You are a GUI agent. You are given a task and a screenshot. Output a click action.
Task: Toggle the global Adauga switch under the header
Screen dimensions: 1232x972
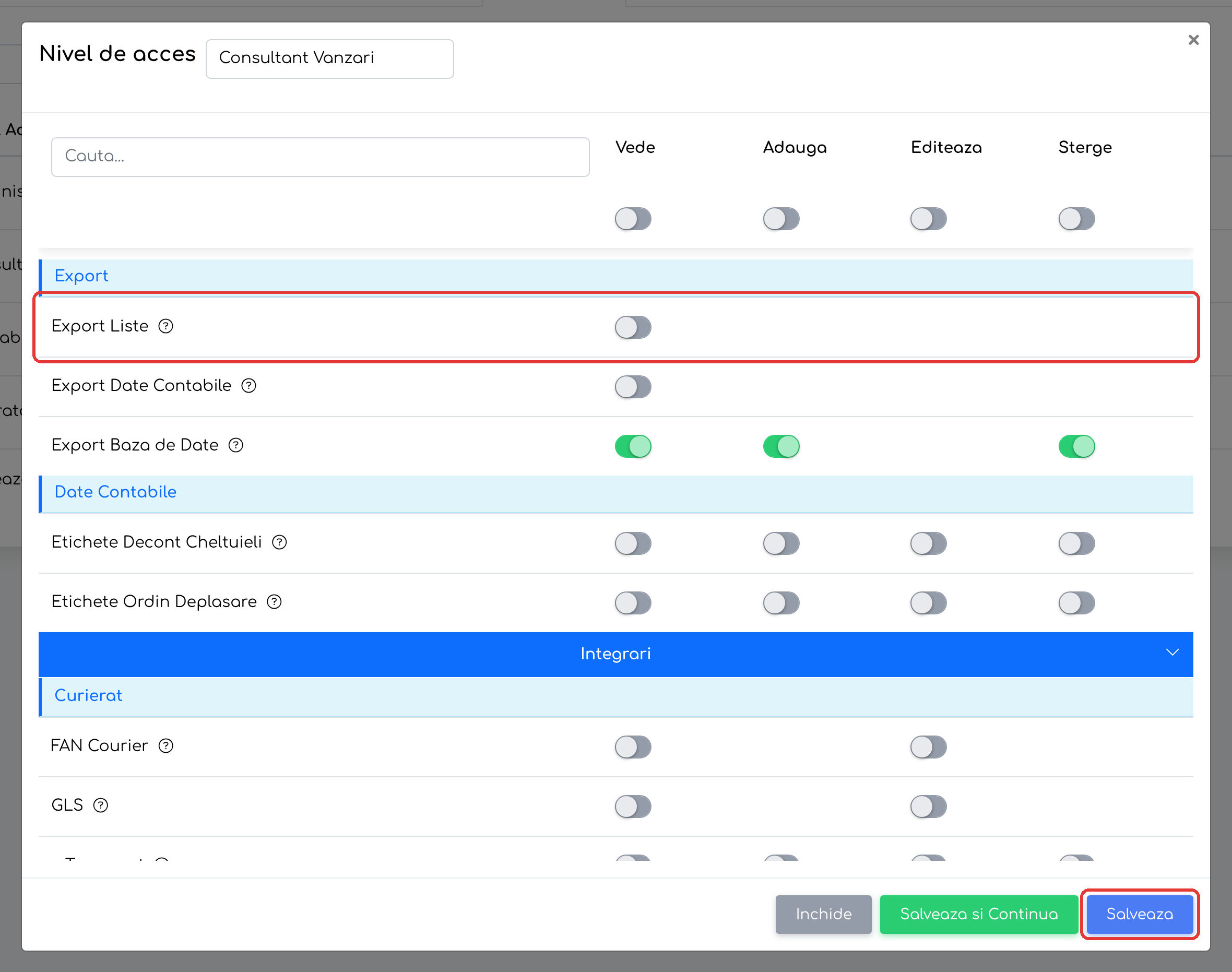[781, 219]
